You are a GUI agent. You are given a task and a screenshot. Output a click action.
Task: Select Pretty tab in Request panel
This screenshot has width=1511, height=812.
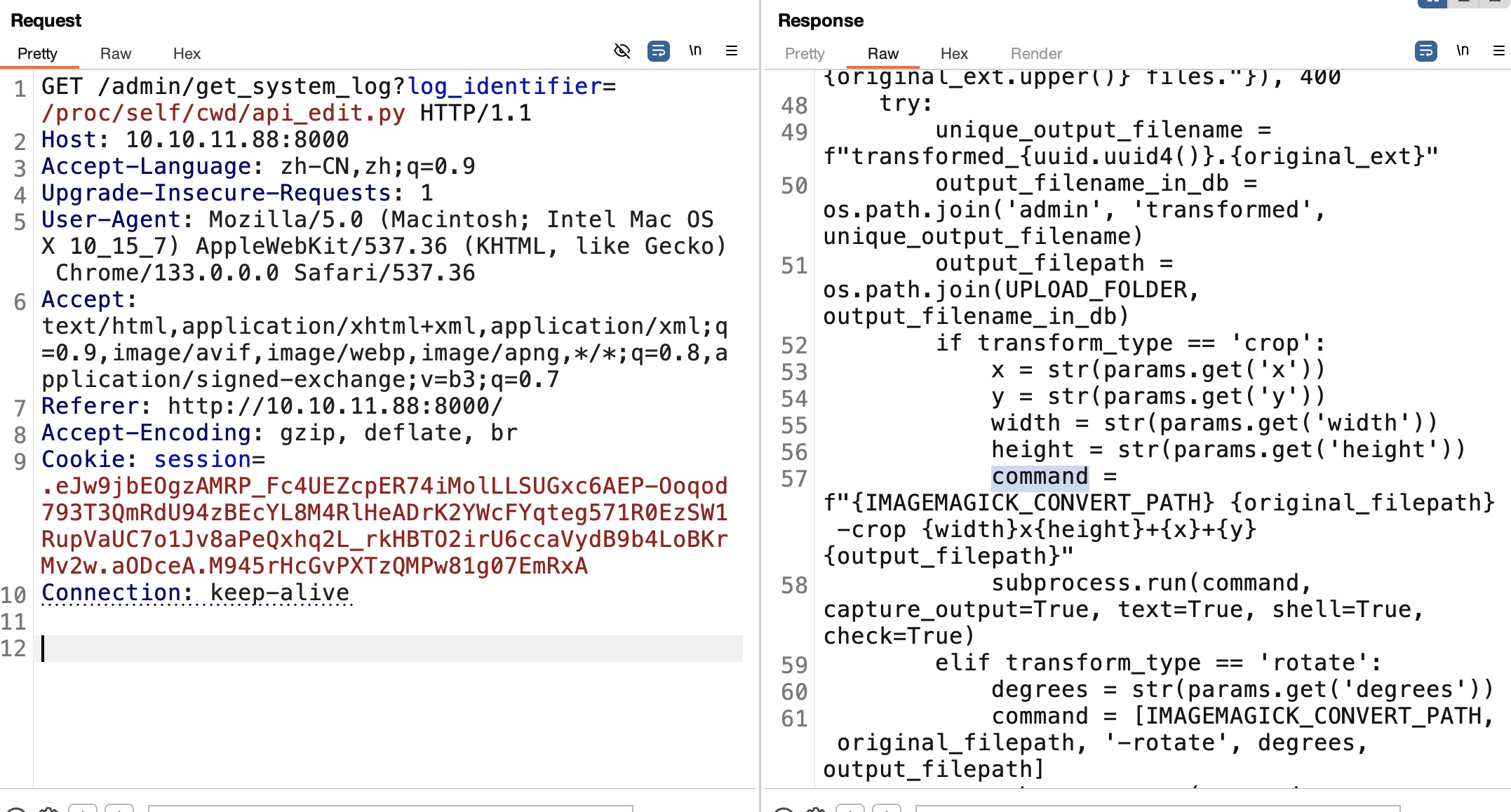click(x=37, y=54)
